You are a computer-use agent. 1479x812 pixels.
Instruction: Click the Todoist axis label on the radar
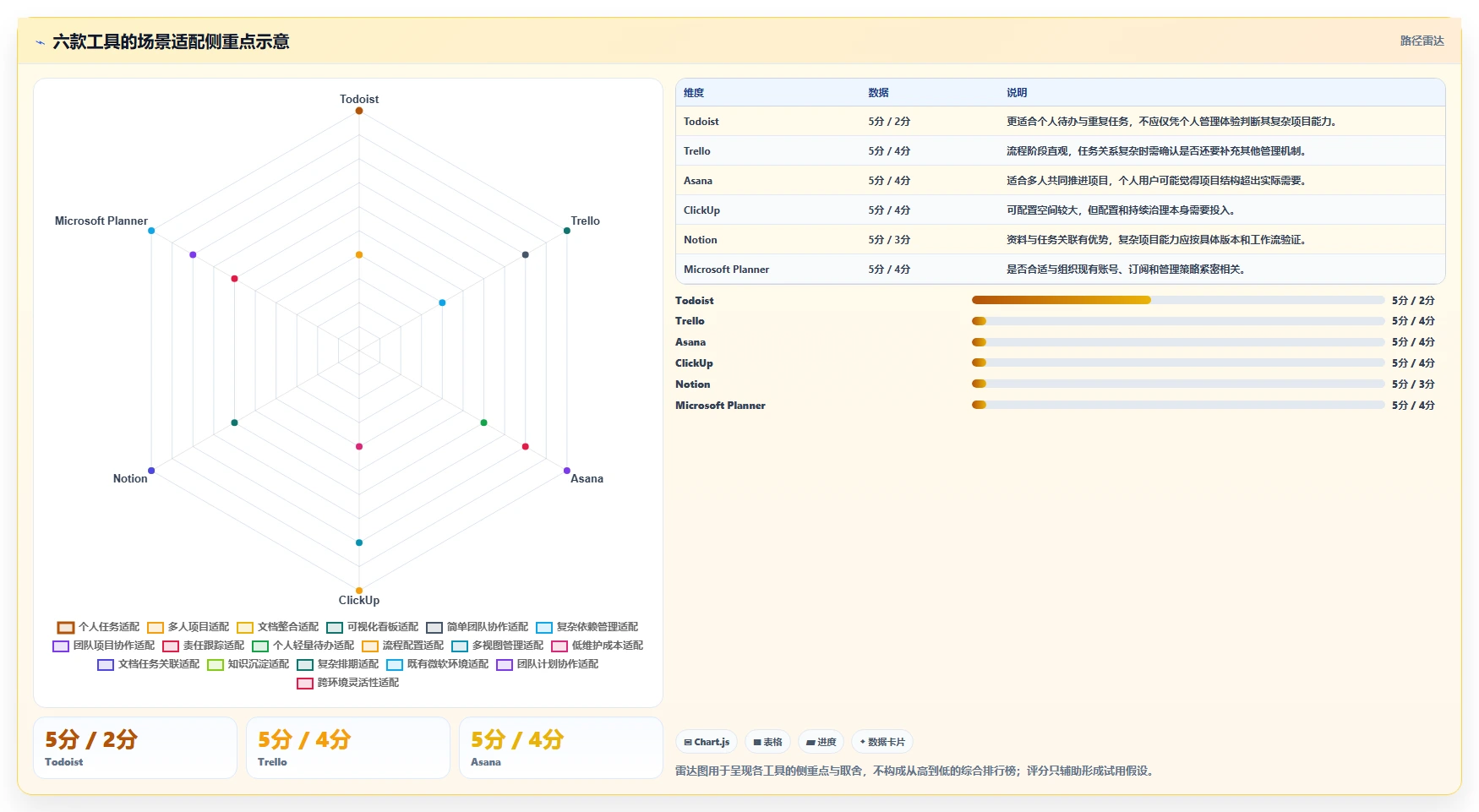click(359, 99)
